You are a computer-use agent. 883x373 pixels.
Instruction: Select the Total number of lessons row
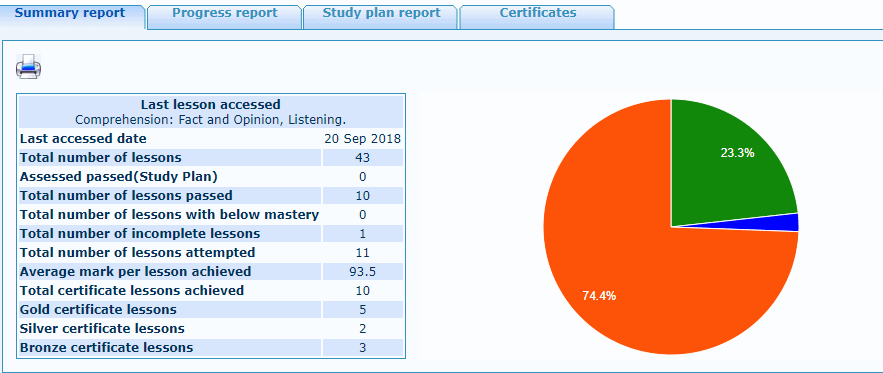point(211,158)
